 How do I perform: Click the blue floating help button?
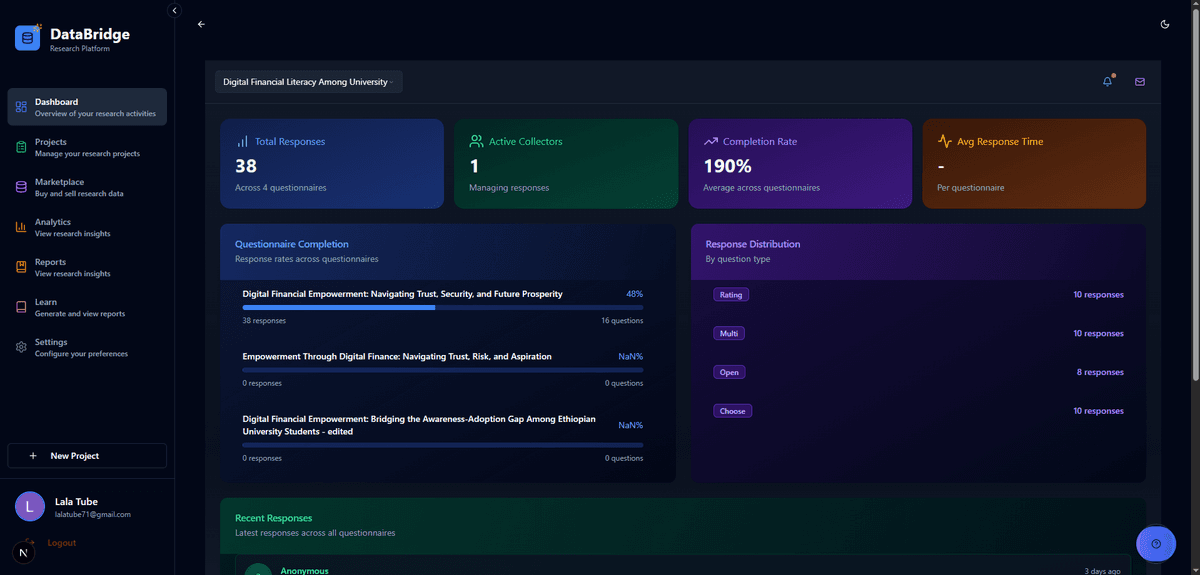coord(1156,544)
